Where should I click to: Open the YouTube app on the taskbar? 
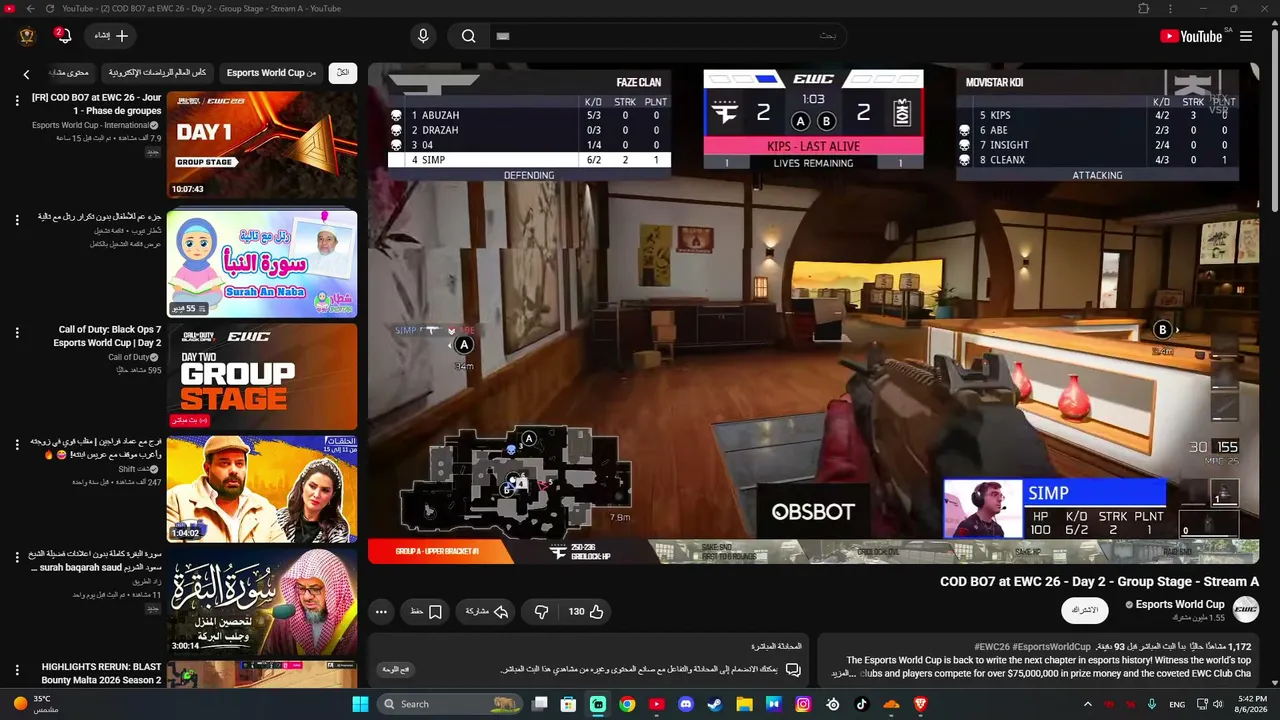(x=657, y=704)
